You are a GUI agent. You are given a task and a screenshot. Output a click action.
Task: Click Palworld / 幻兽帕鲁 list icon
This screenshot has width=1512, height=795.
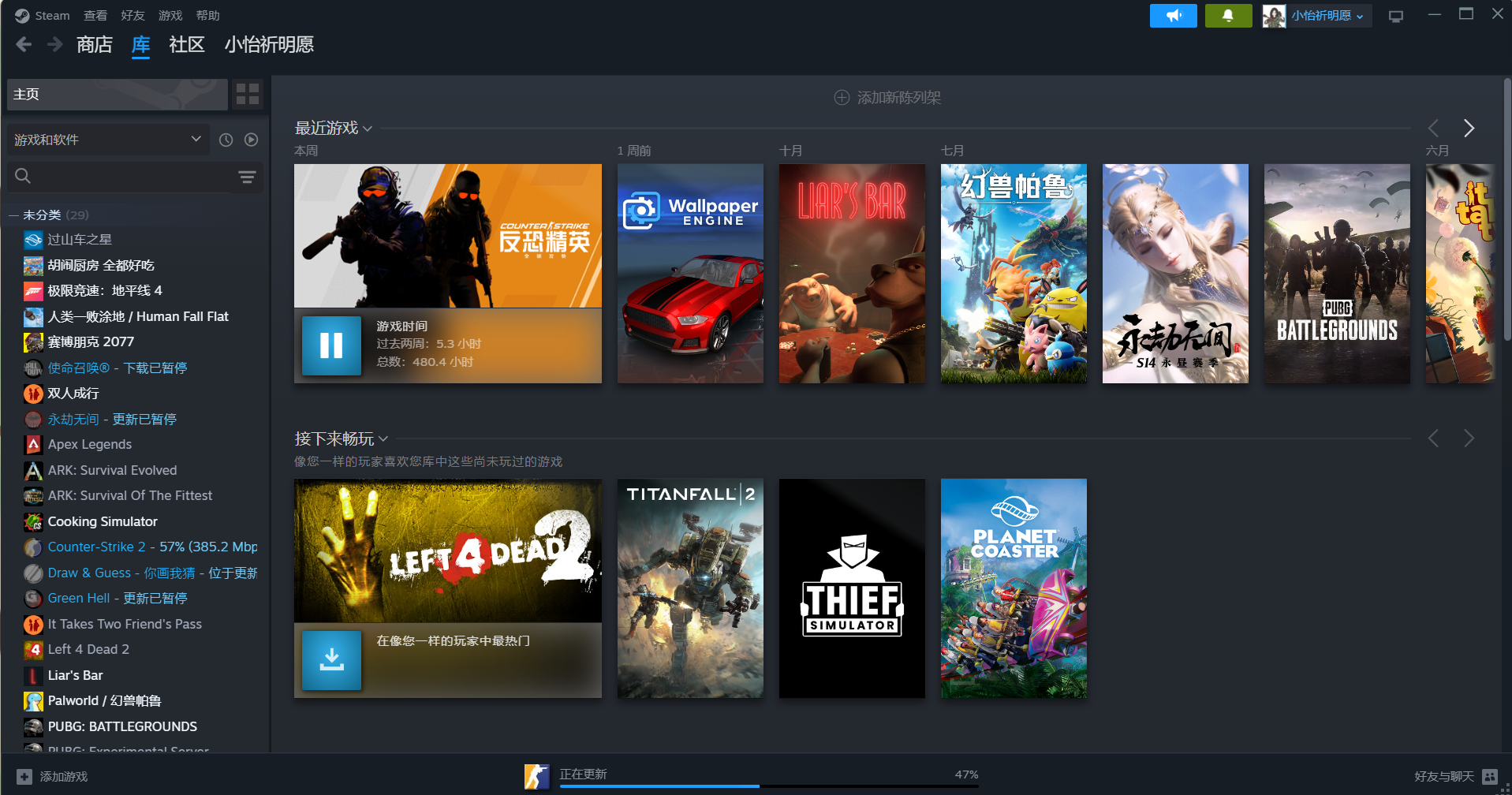pyautogui.click(x=33, y=701)
